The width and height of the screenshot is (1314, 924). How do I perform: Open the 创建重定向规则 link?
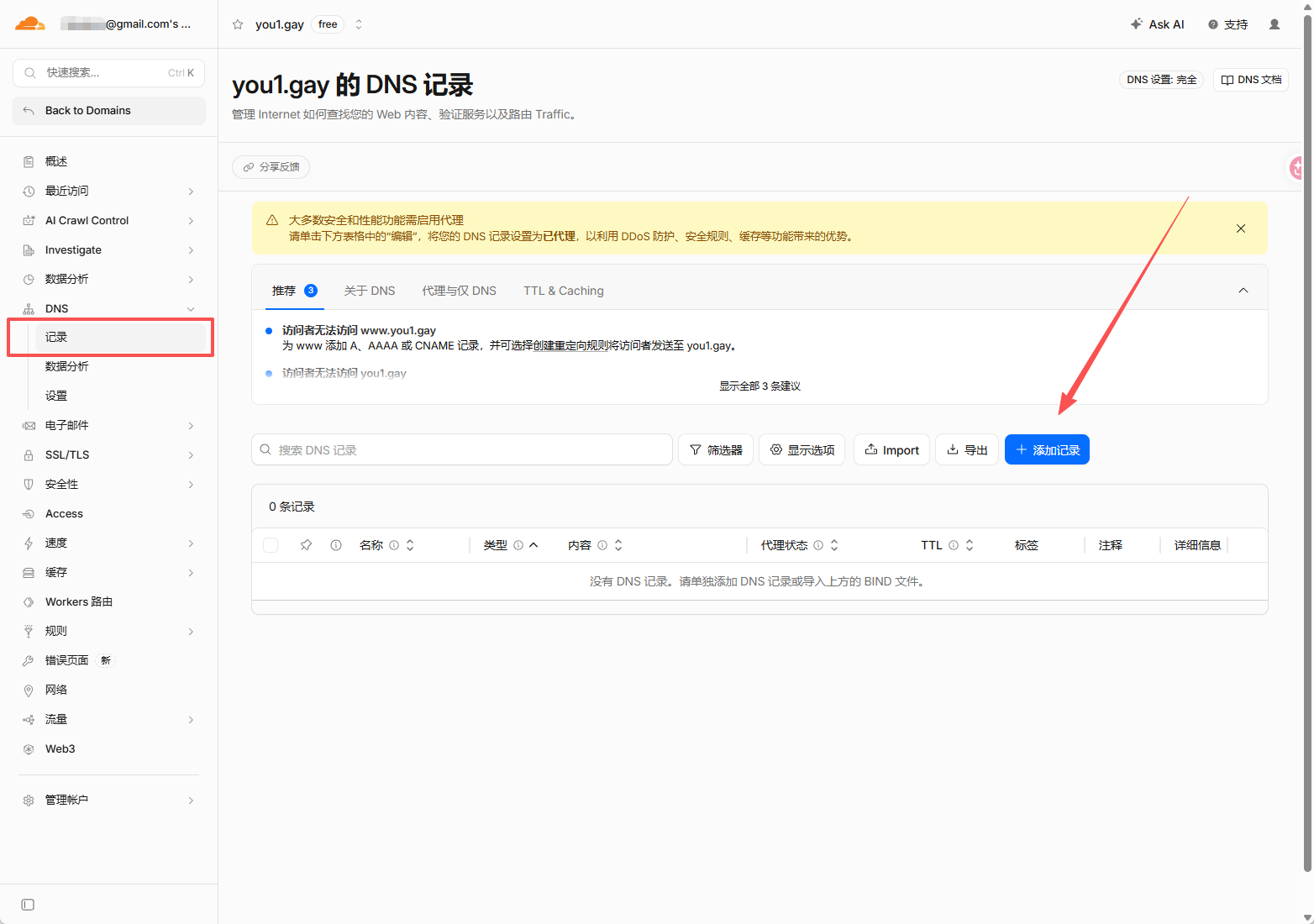tap(570, 345)
